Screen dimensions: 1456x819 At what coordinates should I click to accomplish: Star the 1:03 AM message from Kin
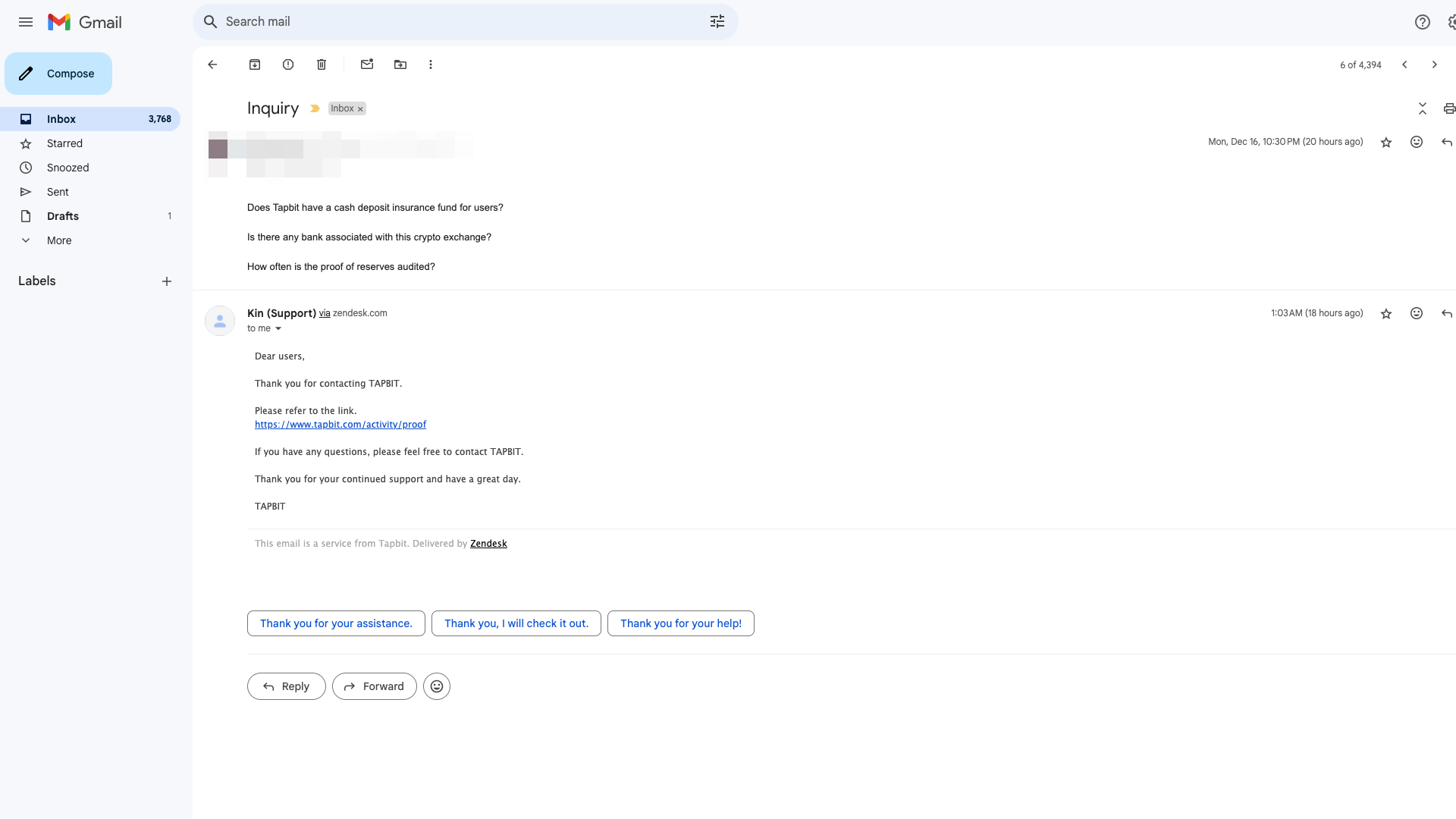pyautogui.click(x=1386, y=313)
